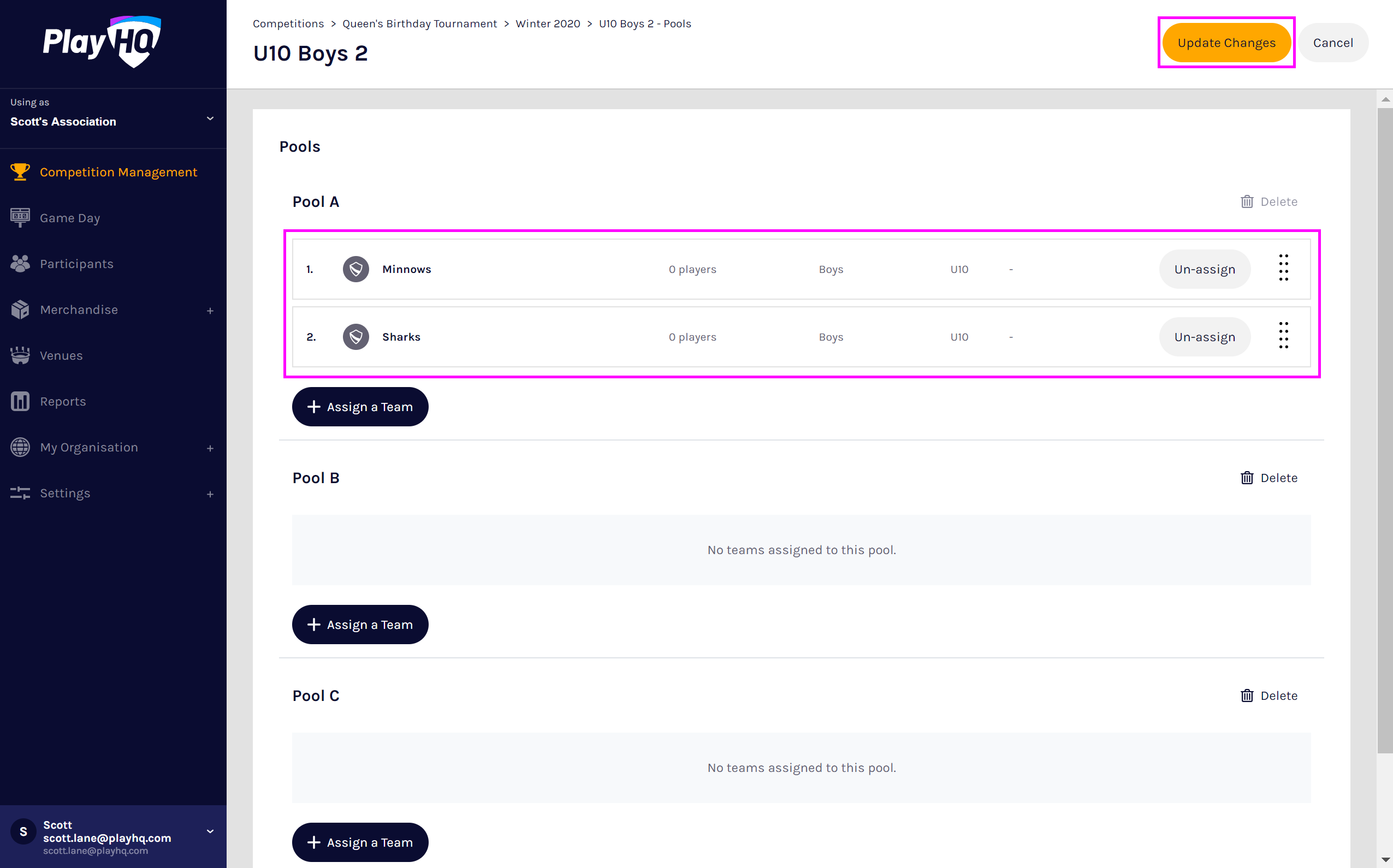Expand the Settings submenu plus
This screenshot has width=1393, height=868.
click(210, 494)
